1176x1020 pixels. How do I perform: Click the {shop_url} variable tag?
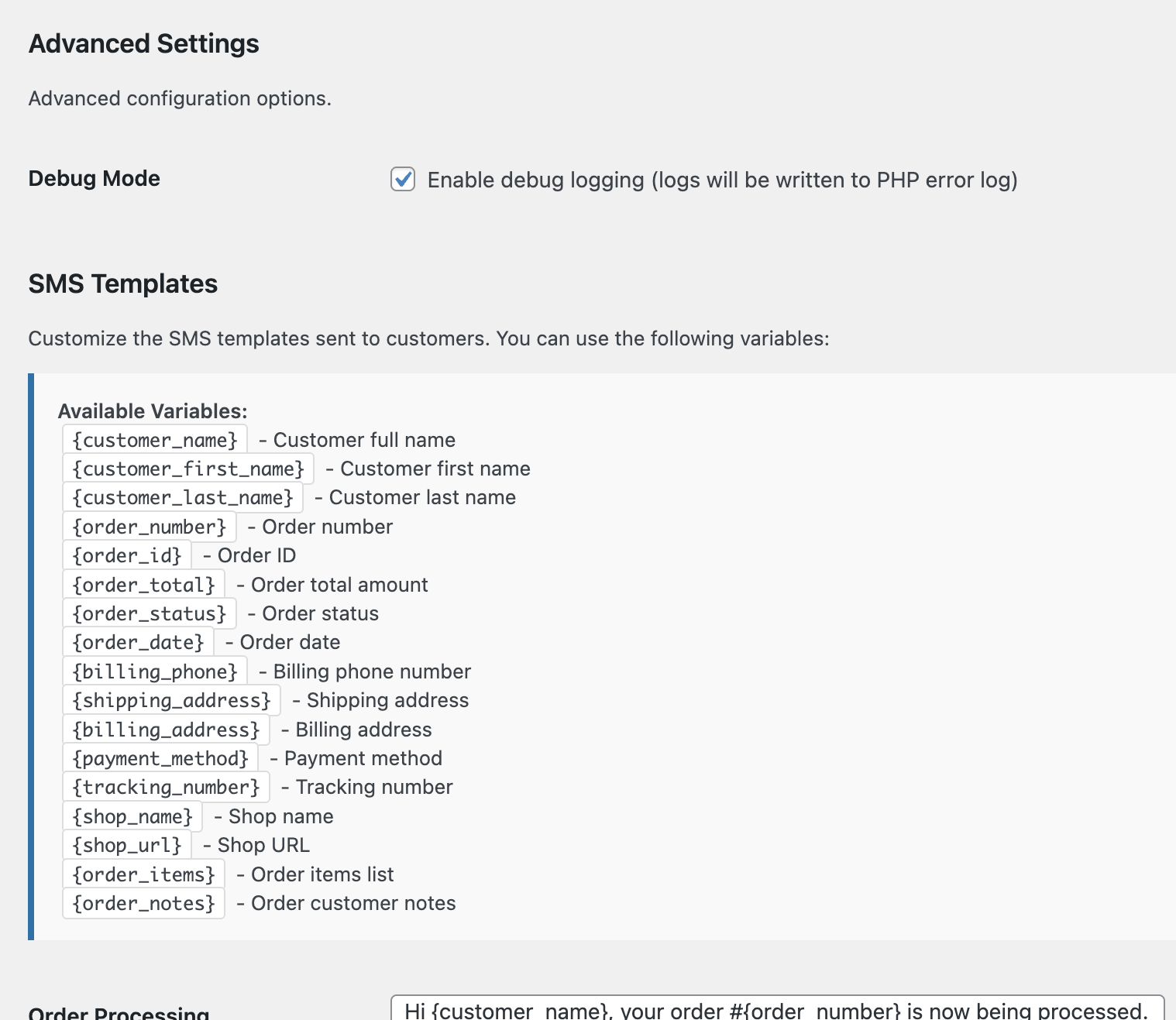[127, 846]
